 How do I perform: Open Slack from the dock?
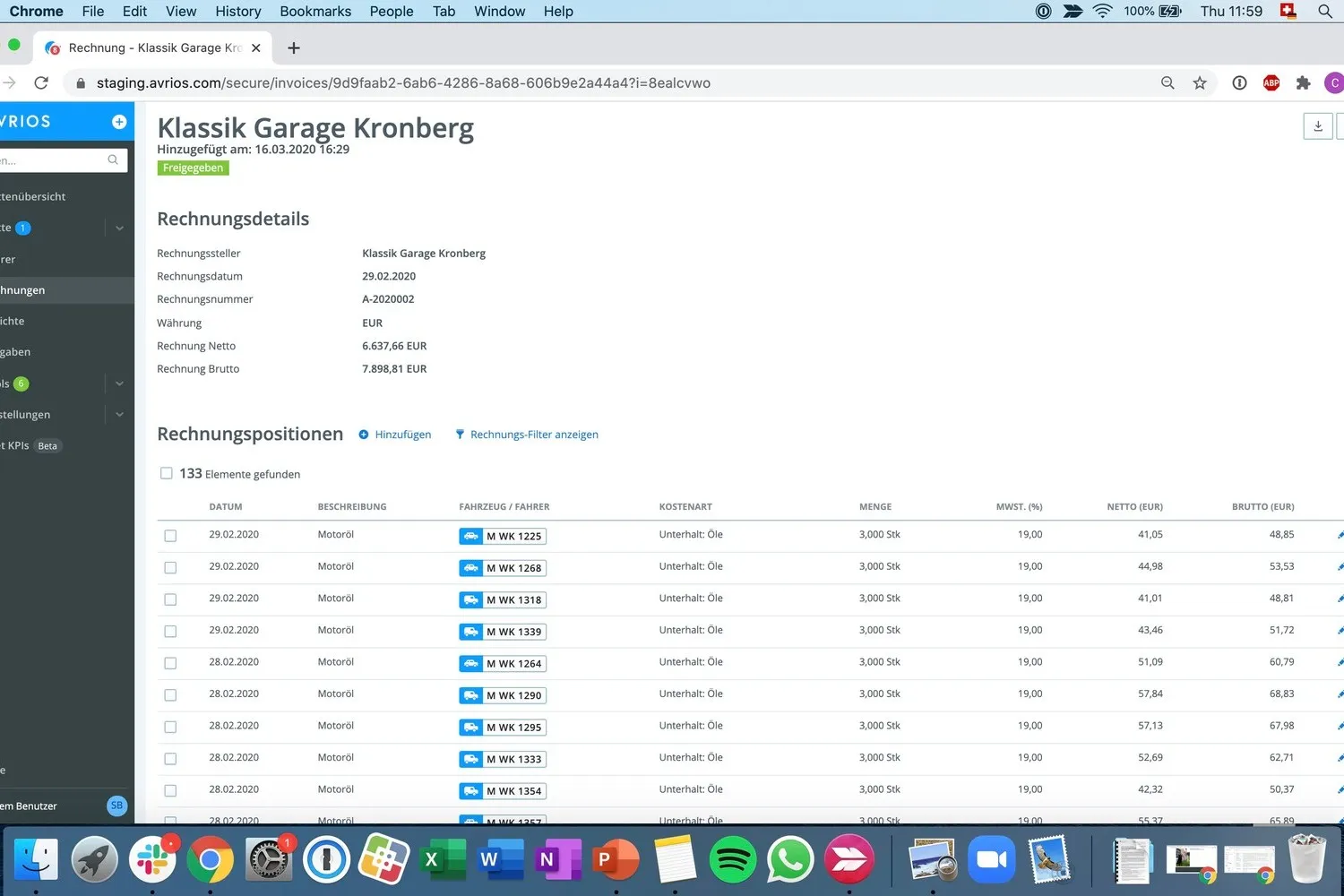coord(153,860)
